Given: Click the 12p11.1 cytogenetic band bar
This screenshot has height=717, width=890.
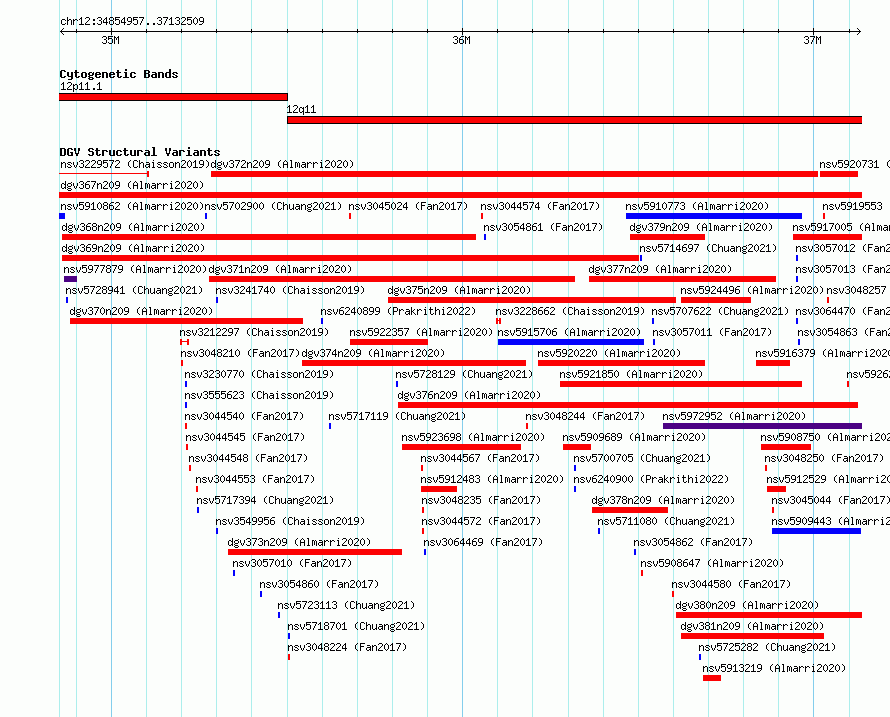Looking at the screenshot, I should tap(173, 97).
